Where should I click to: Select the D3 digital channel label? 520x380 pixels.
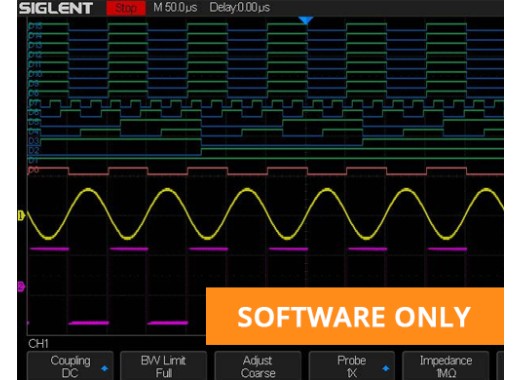[34, 141]
